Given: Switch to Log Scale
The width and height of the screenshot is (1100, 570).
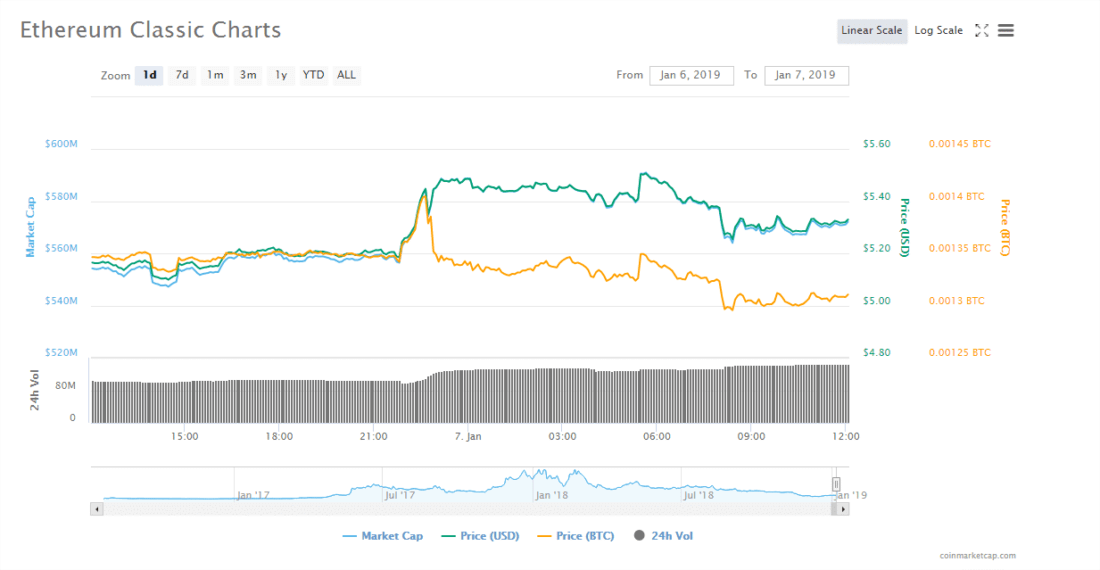Looking at the screenshot, I should pos(938,31).
